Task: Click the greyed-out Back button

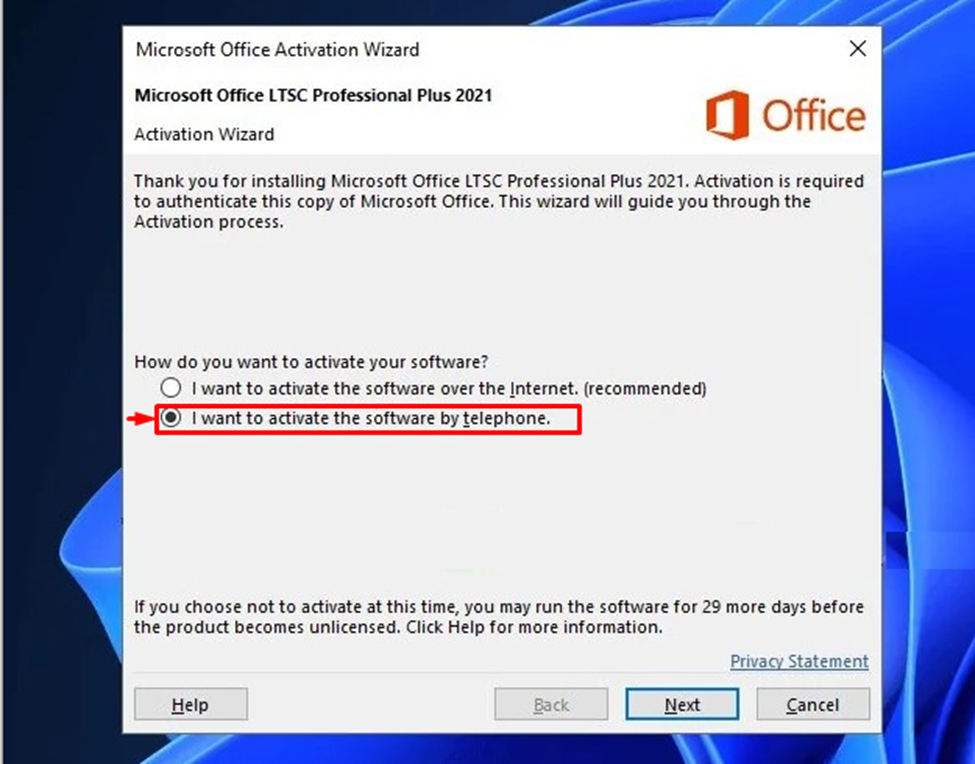Action: (x=551, y=705)
